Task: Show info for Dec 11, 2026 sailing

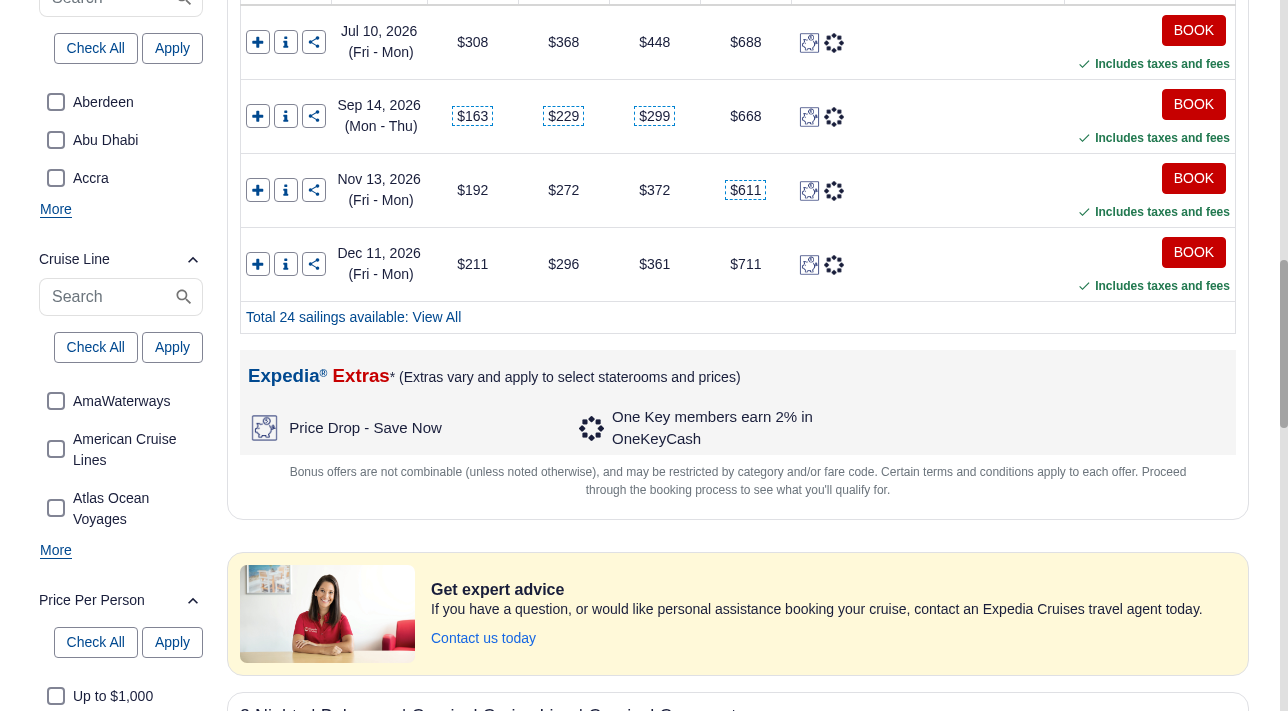Action: [286, 264]
